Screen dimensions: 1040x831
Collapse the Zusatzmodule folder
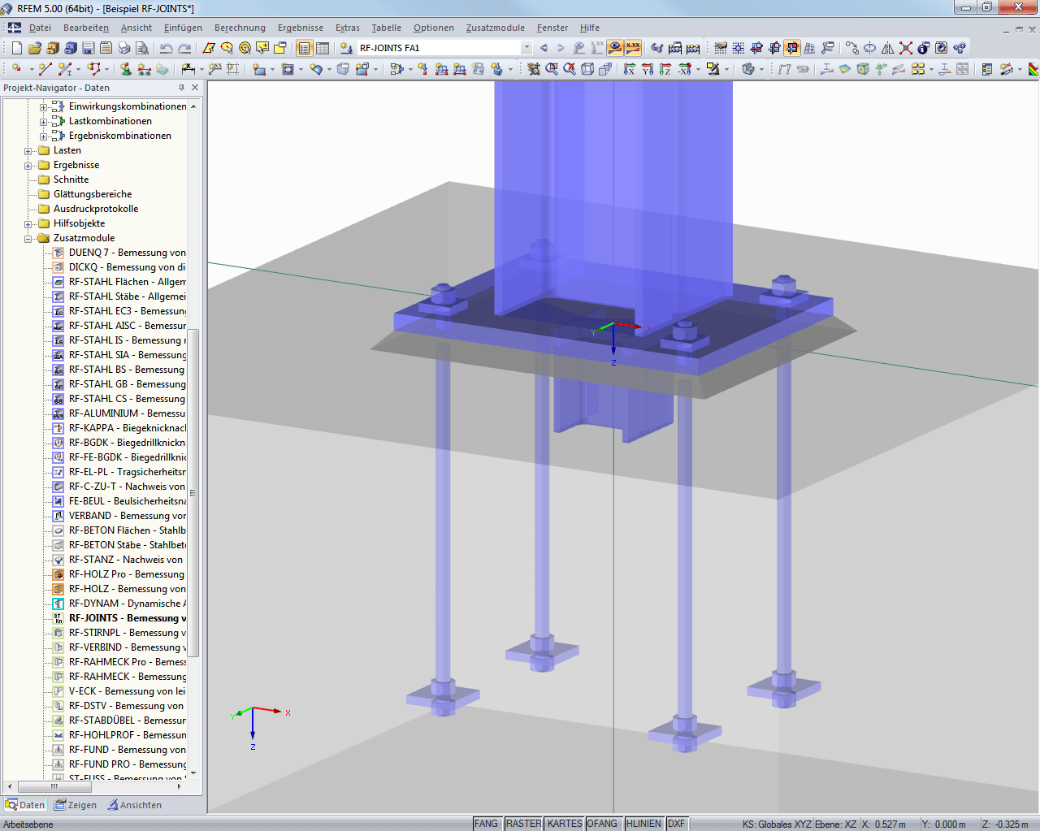tap(28, 238)
